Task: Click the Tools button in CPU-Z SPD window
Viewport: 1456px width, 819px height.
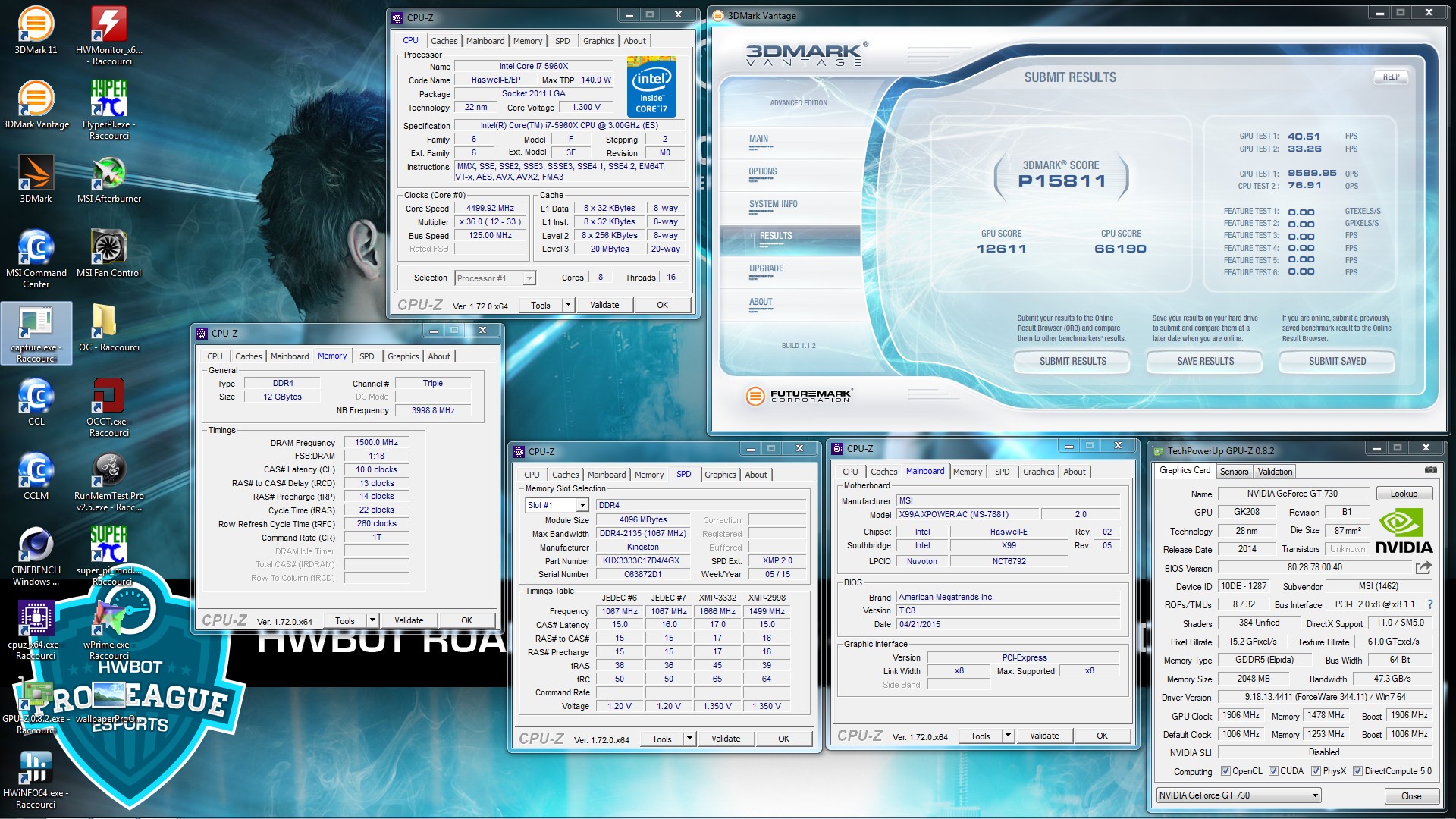Action: pos(661,739)
